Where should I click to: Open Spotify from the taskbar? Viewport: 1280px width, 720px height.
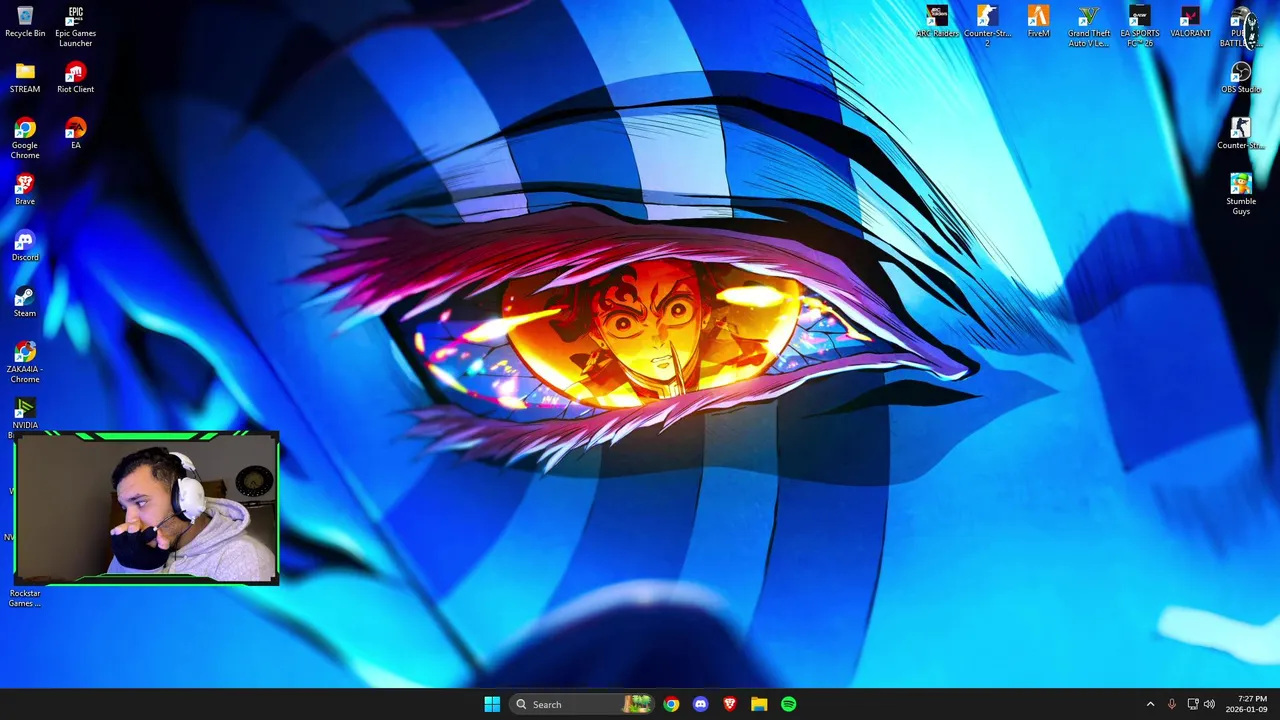tap(788, 704)
